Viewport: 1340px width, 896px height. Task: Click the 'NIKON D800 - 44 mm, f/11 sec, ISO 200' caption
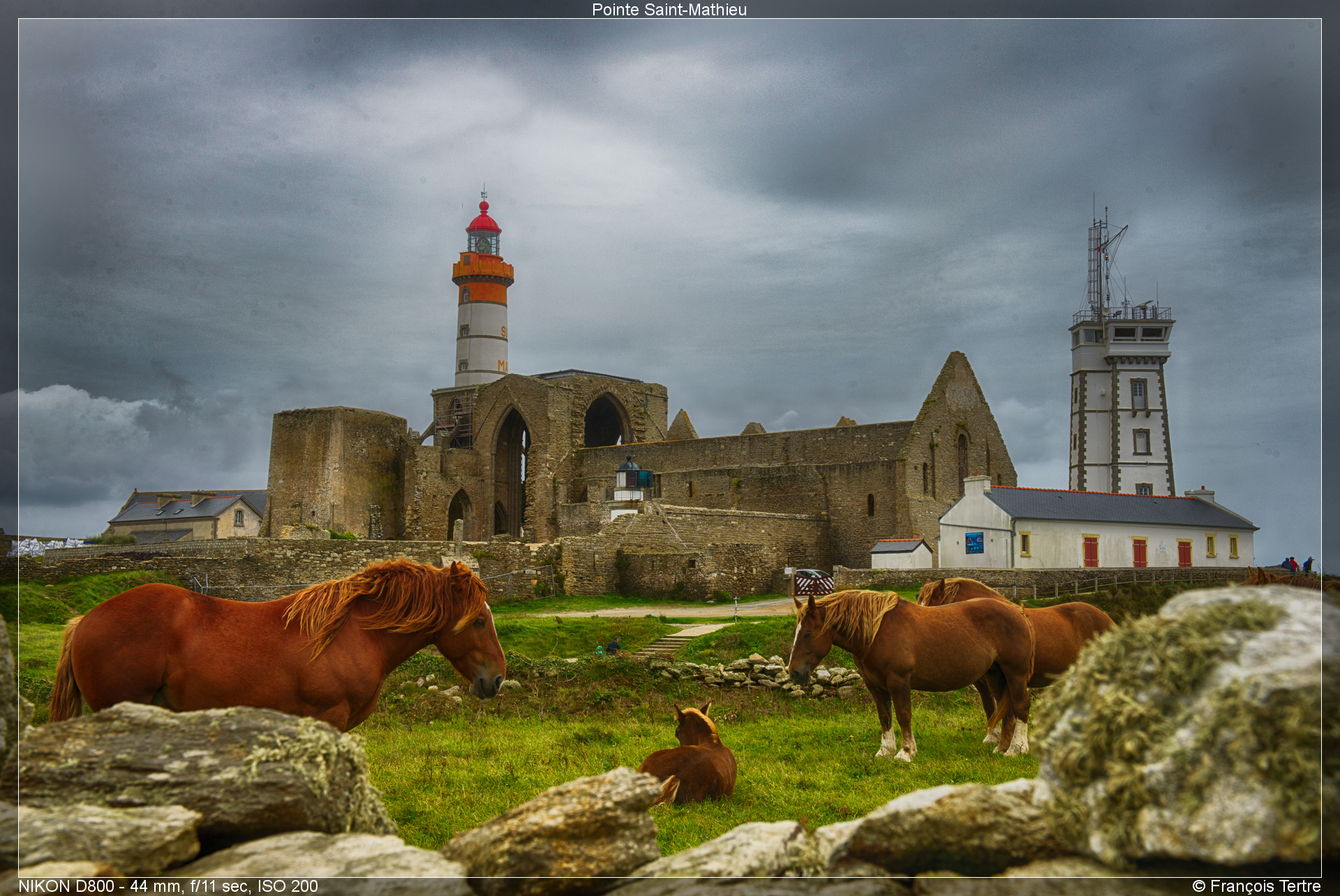pos(168,886)
